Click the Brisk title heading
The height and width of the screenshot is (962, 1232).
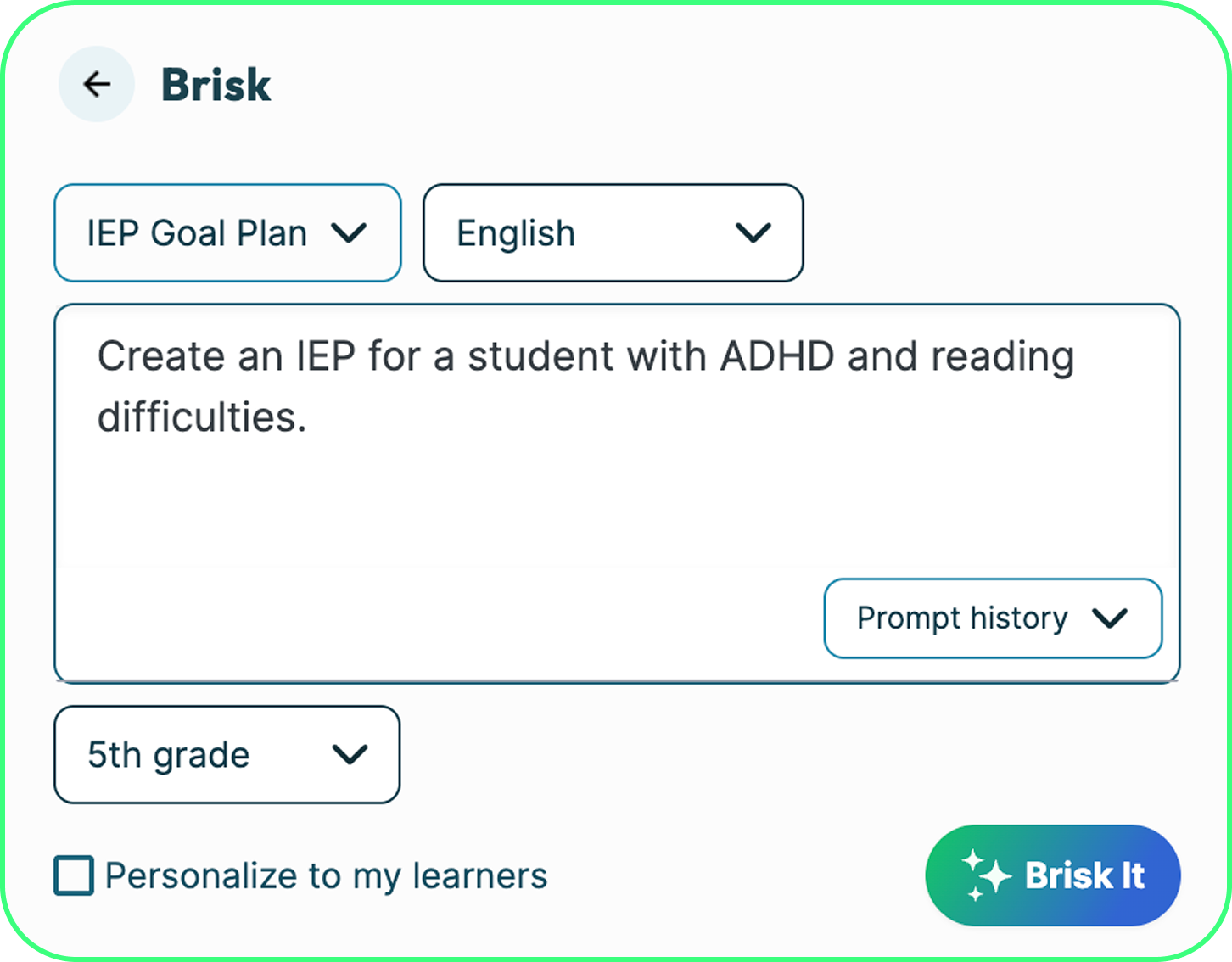(x=216, y=85)
